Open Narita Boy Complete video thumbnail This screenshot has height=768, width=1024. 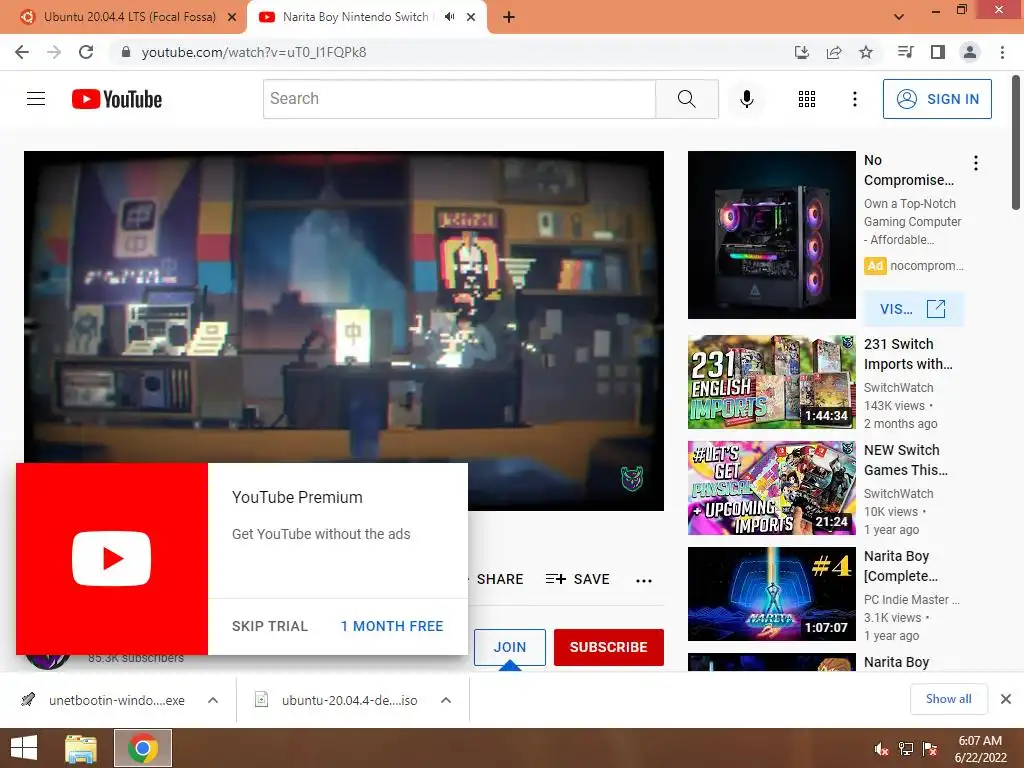[771, 594]
